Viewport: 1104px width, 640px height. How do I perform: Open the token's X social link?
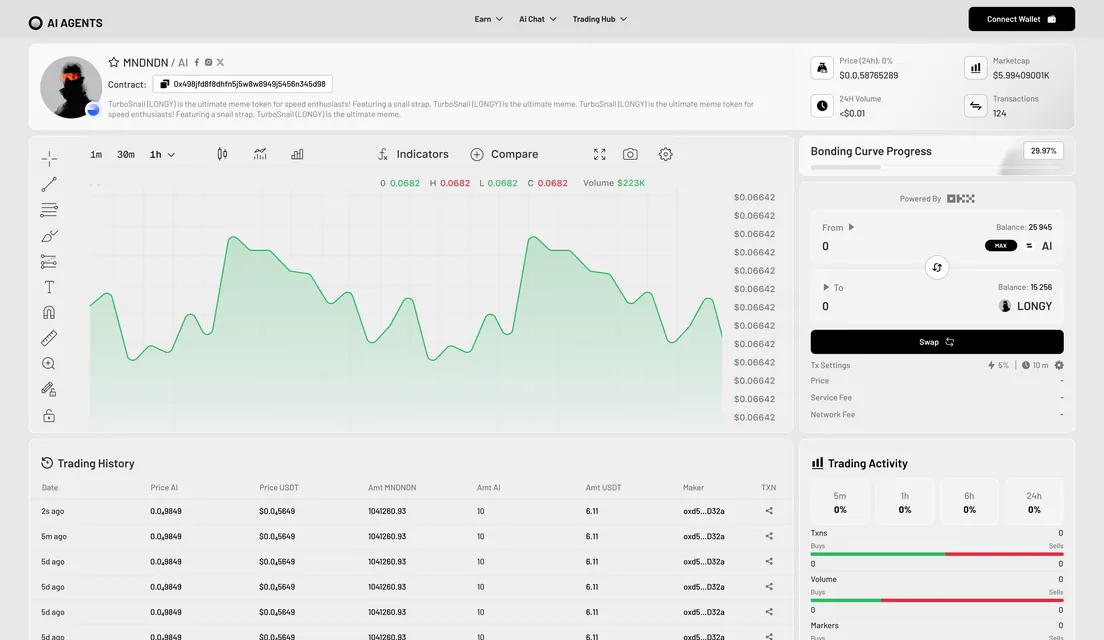click(220, 63)
